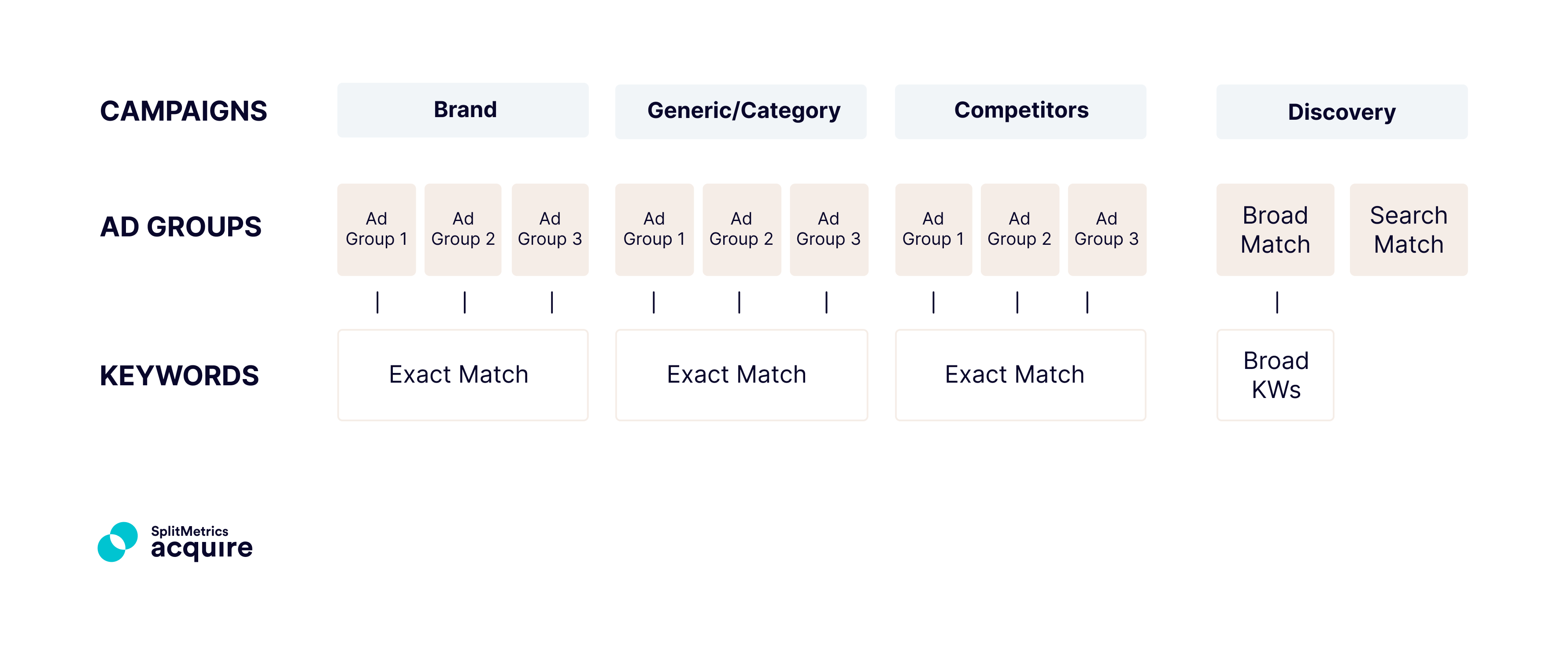1568x656 pixels.
Task: Select the Search Match ad group box
Action: click(x=1409, y=229)
